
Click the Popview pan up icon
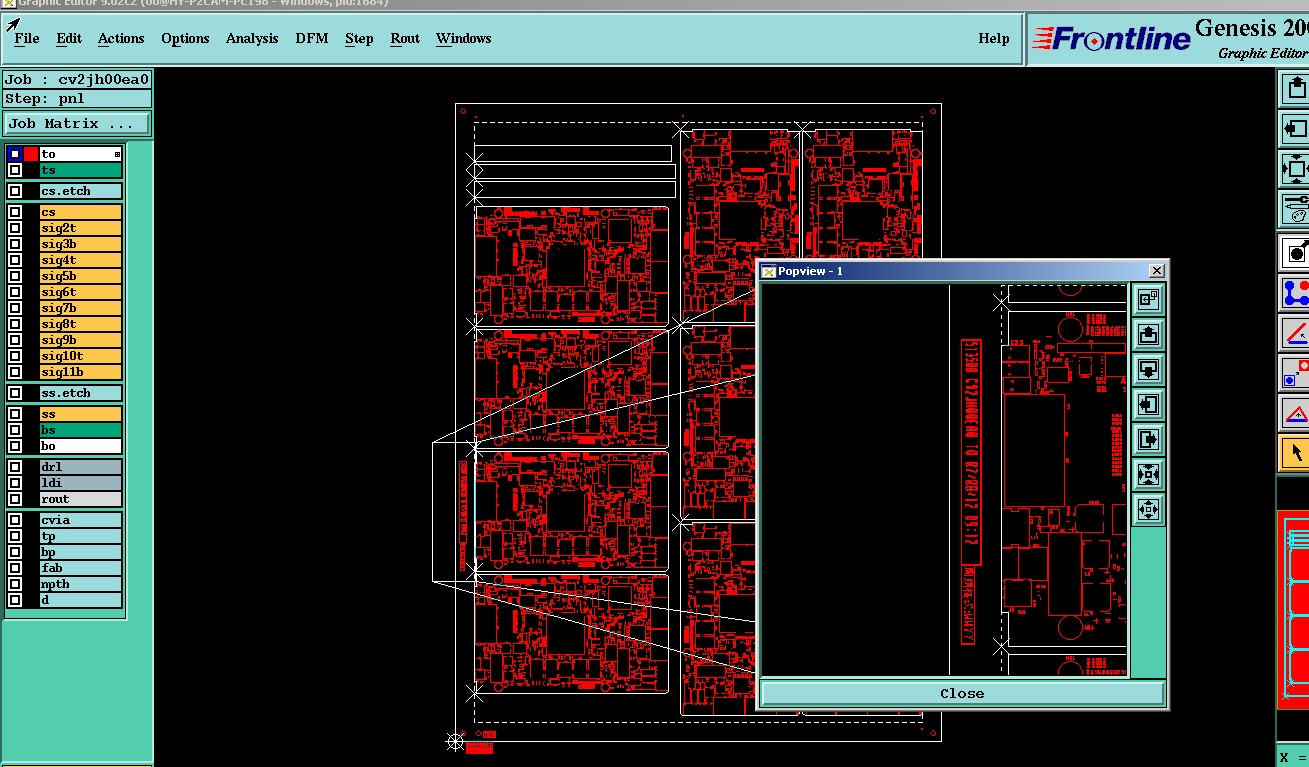[1148, 334]
